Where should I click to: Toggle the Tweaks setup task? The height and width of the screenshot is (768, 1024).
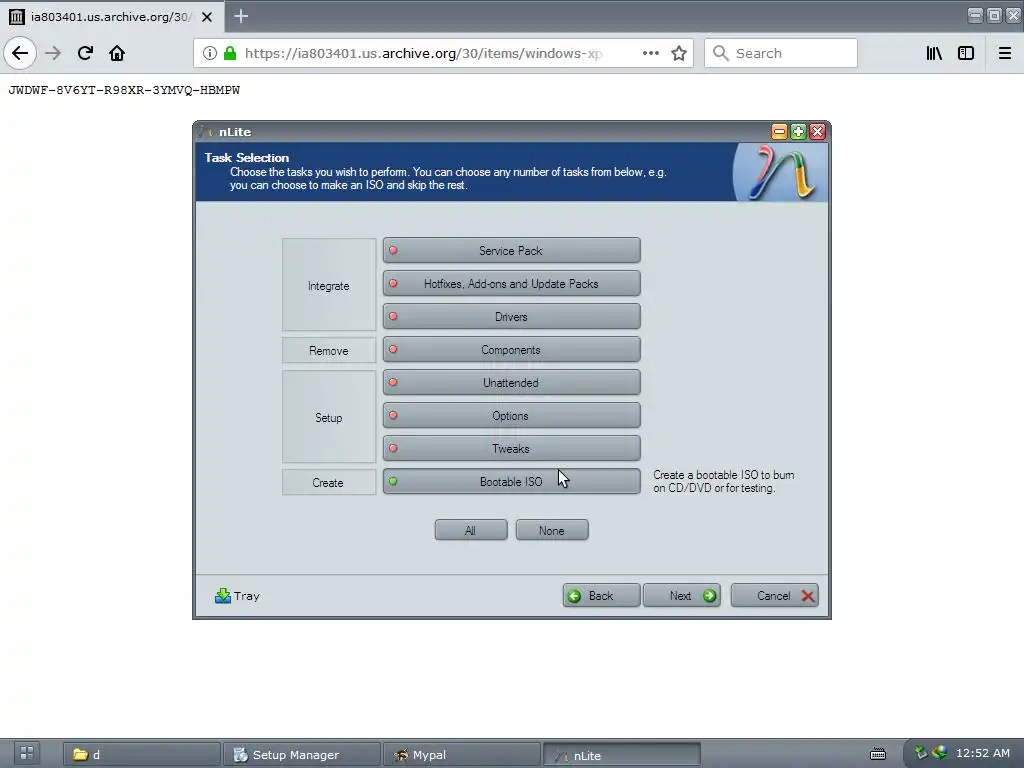[x=511, y=449]
